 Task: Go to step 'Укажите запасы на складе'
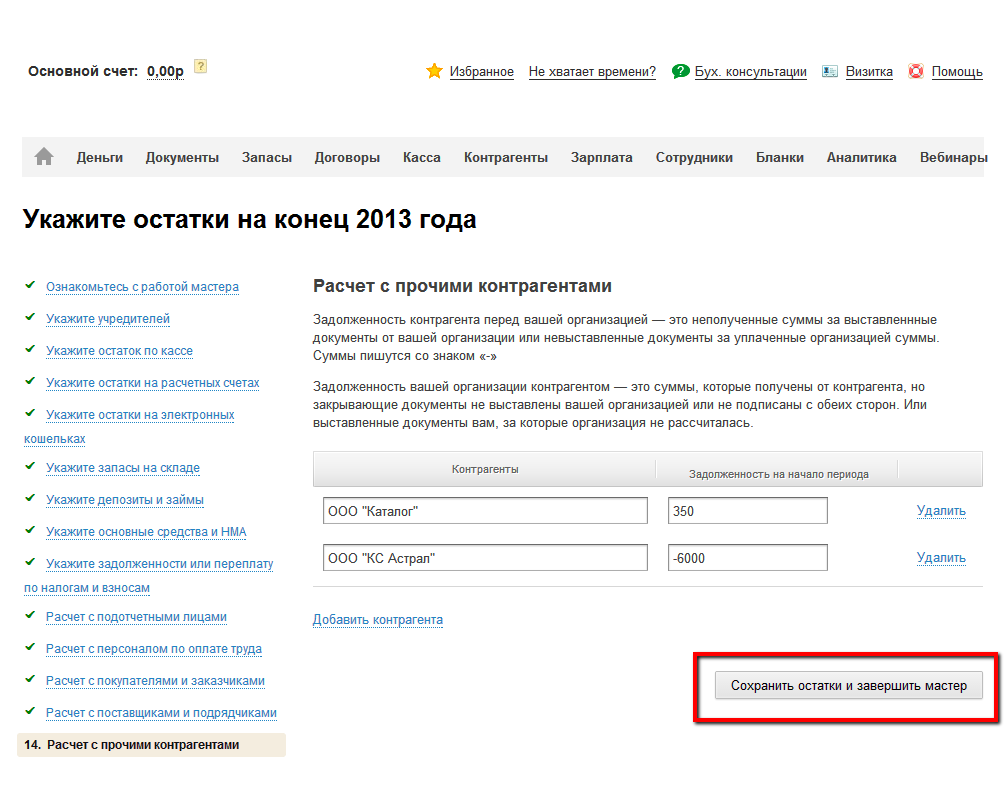click(123, 468)
